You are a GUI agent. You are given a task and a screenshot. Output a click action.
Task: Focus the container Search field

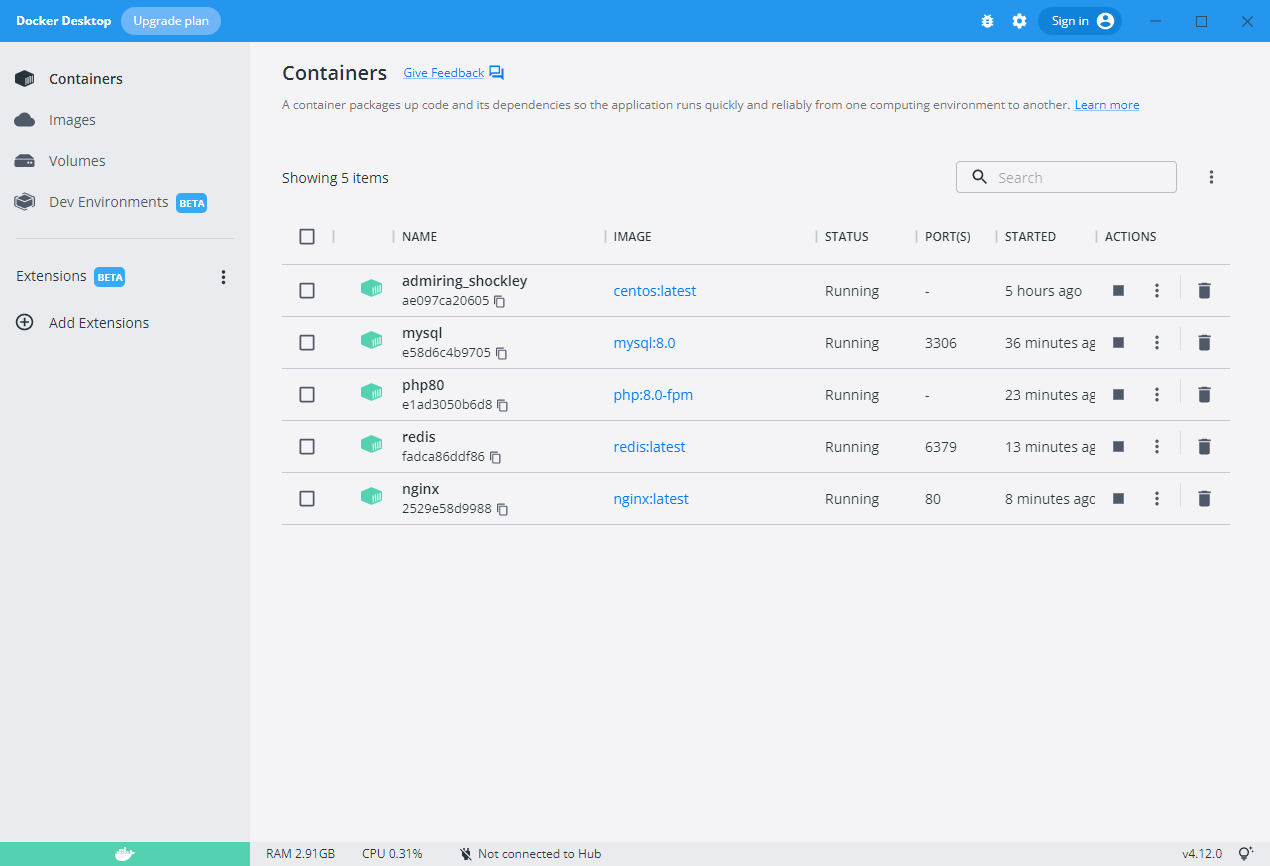click(1066, 177)
